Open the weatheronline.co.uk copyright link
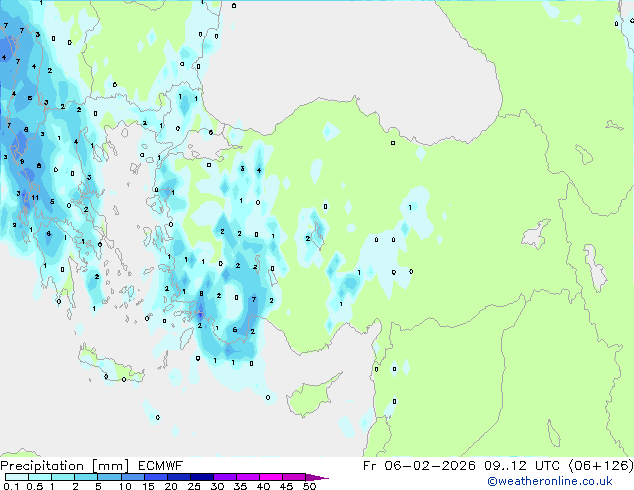This screenshot has width=634, height=490. click(550, 481)
